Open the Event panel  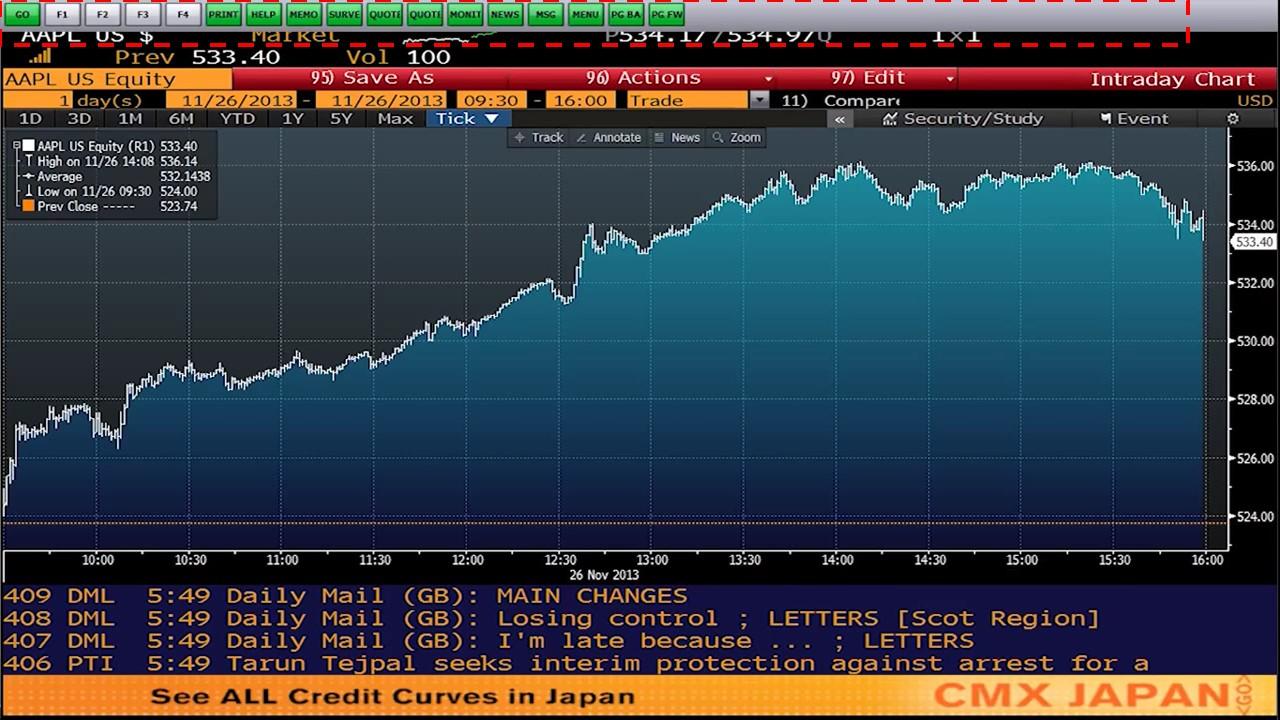(x=1137, y=118)
